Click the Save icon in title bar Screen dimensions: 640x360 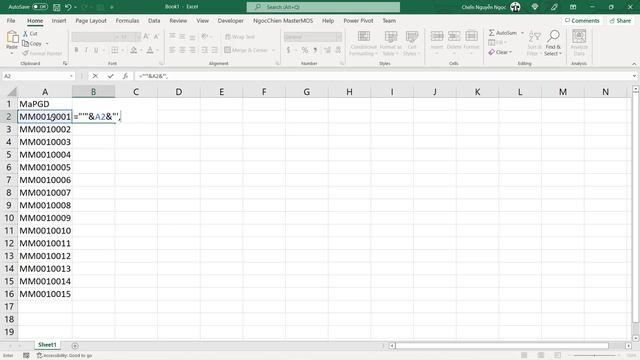pyautogui.click(x=57, y=7)
